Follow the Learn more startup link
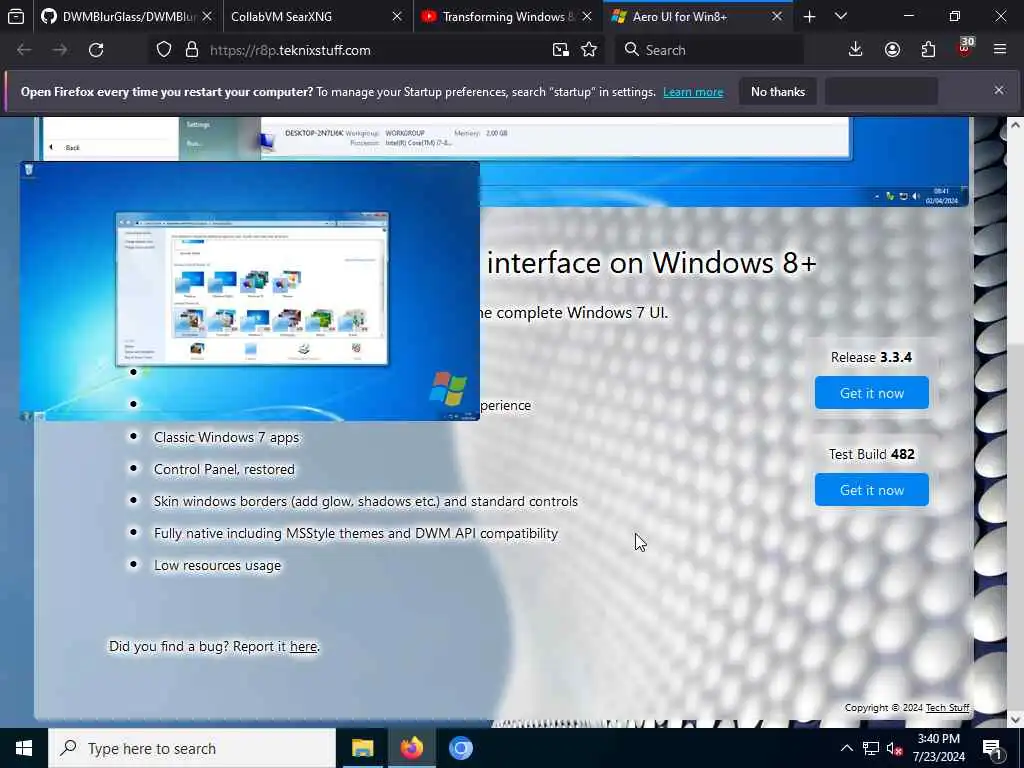 (x=693, y=92)
